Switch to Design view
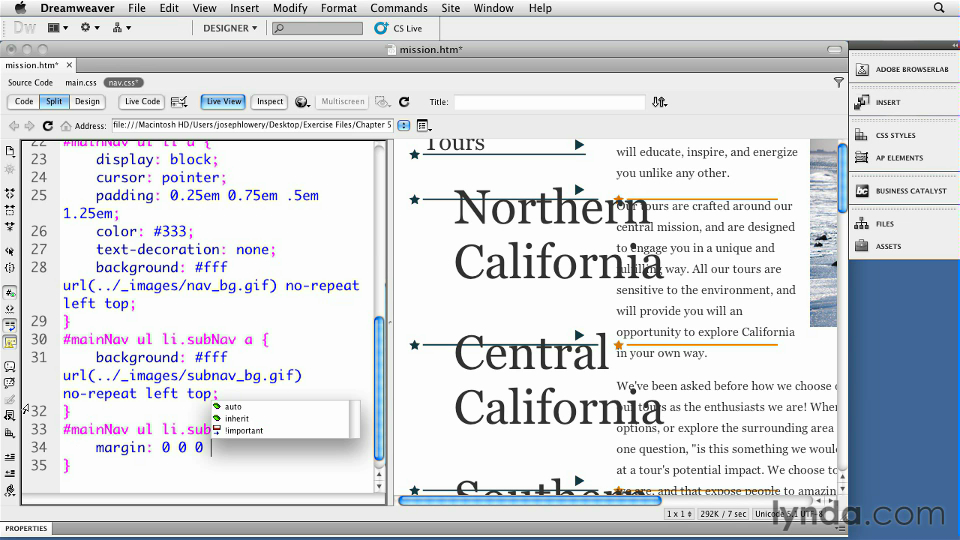960x540 pixels. 88,102
